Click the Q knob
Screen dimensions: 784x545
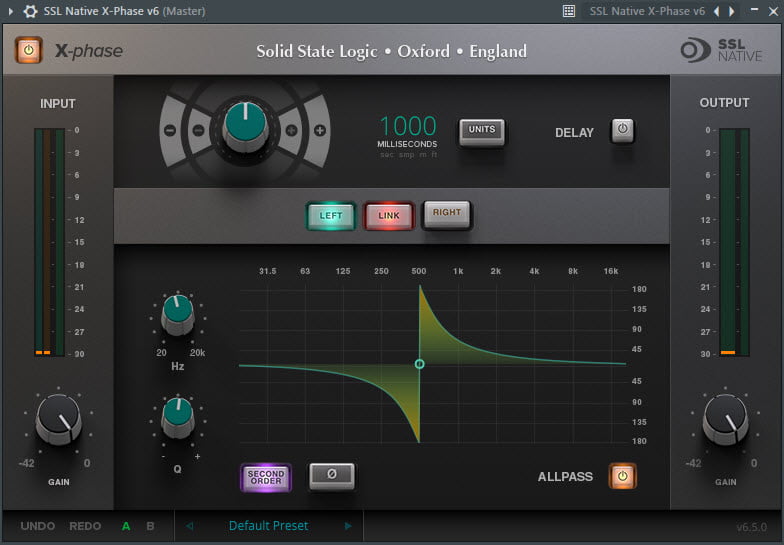[178, 418]
